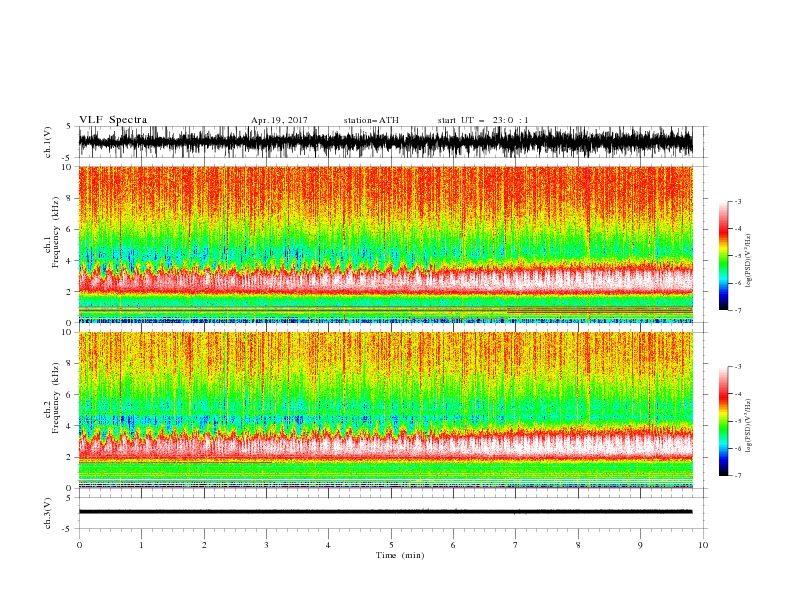Click tick label "9" on the Time axis

coord(640,545)
